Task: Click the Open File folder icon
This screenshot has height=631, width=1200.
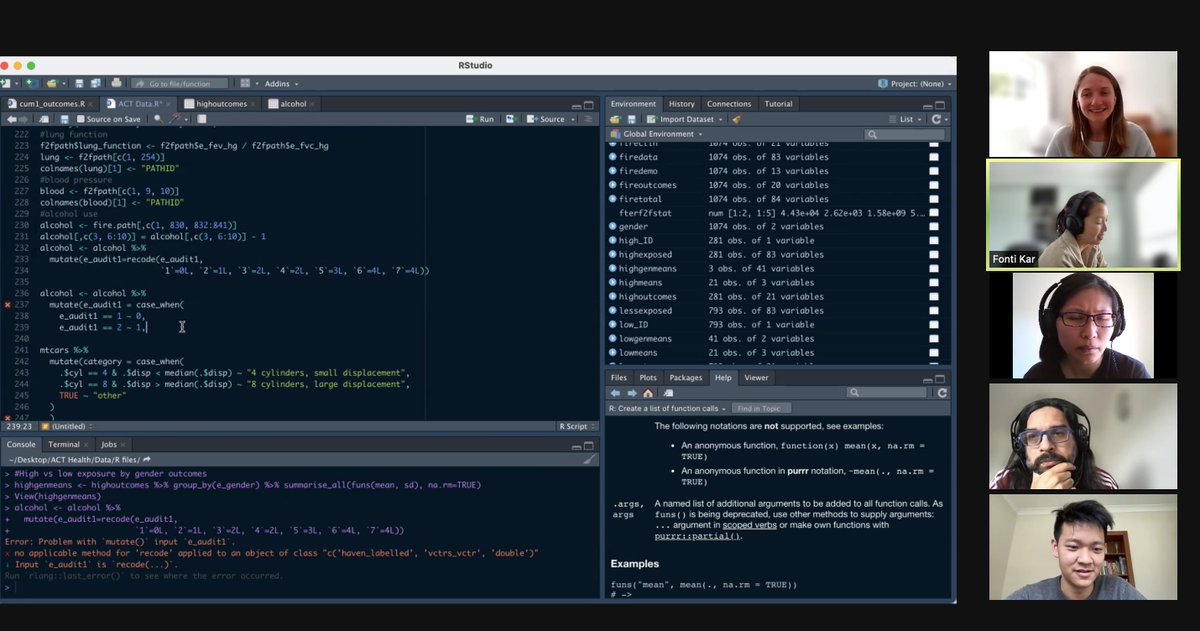Action: point(52,84)
